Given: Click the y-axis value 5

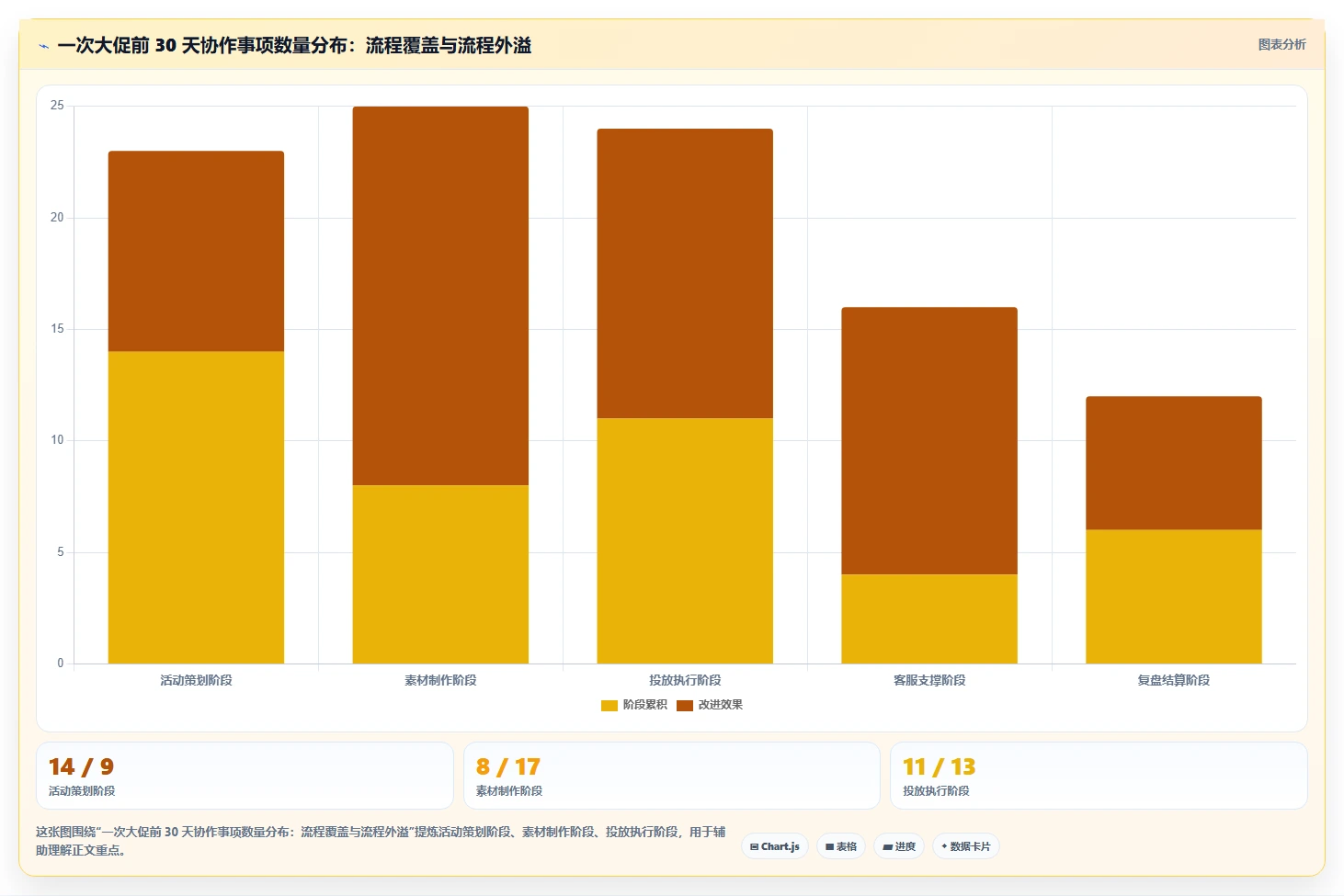Looking at the screenshot, I should pyautogui.click(x=61, y=552).
